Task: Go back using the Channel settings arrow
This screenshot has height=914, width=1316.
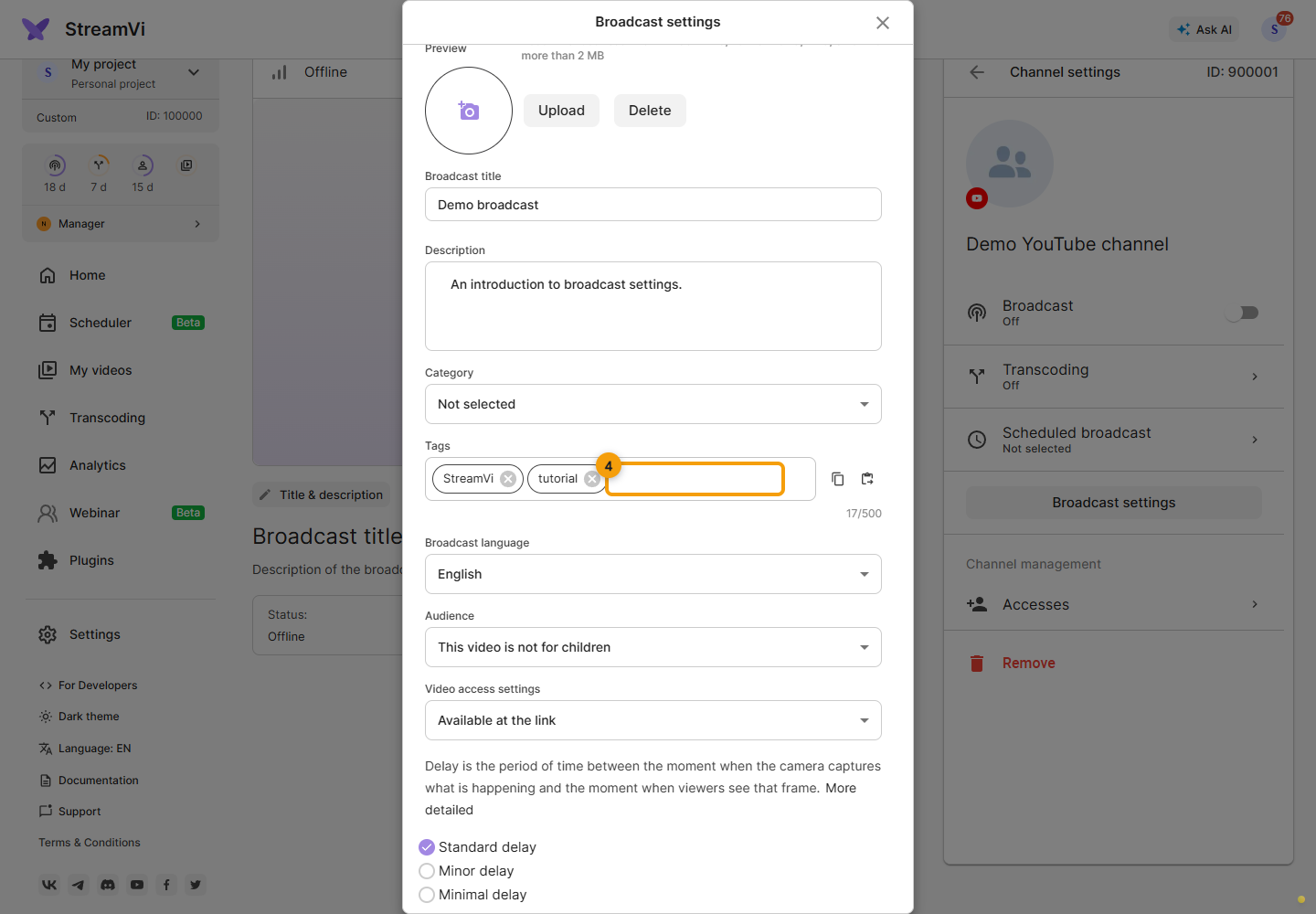Action: [x=977, y=72]
